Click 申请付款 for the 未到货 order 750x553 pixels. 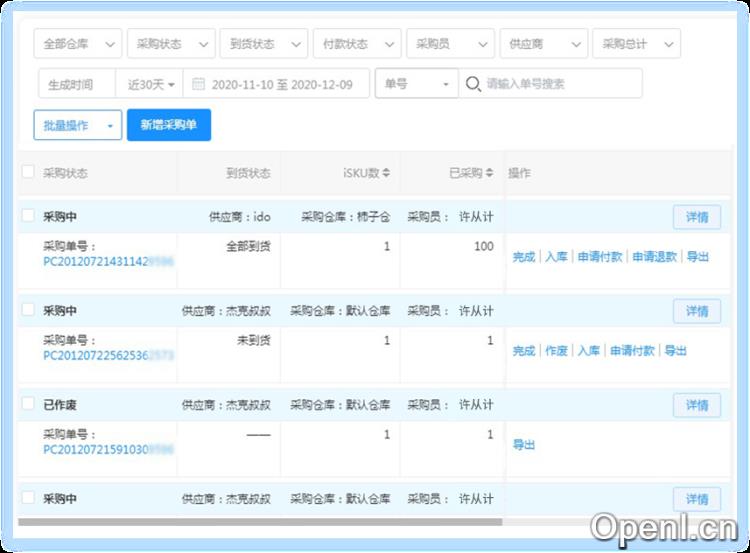tap(632, 351)
